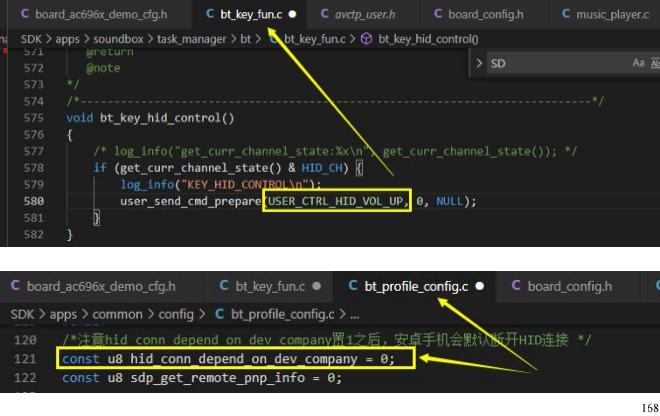Click line number 578 in the gutter
Viewport: 660px width, 416px height.
click(x=34, y=168)
